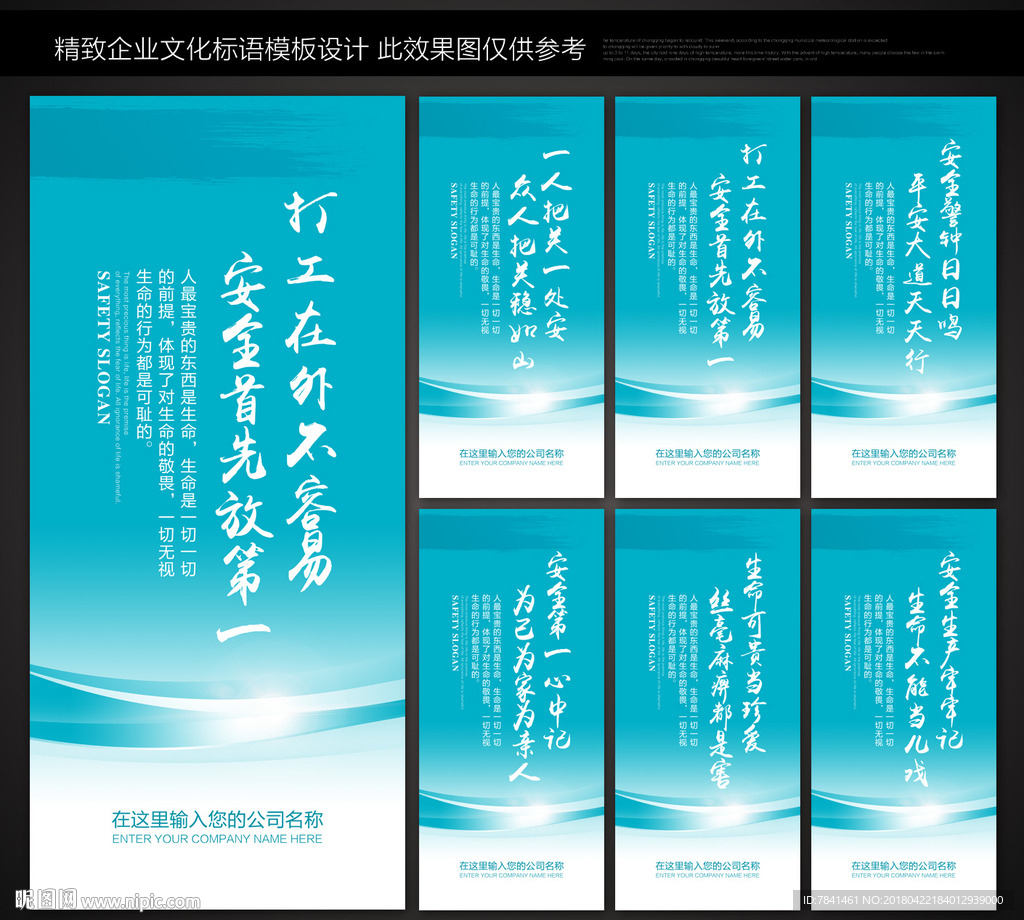Click the header title 精致企业文化标语模板设计
The height and width of the screenshot is (920, 1024).
click(x=211, y=50)
